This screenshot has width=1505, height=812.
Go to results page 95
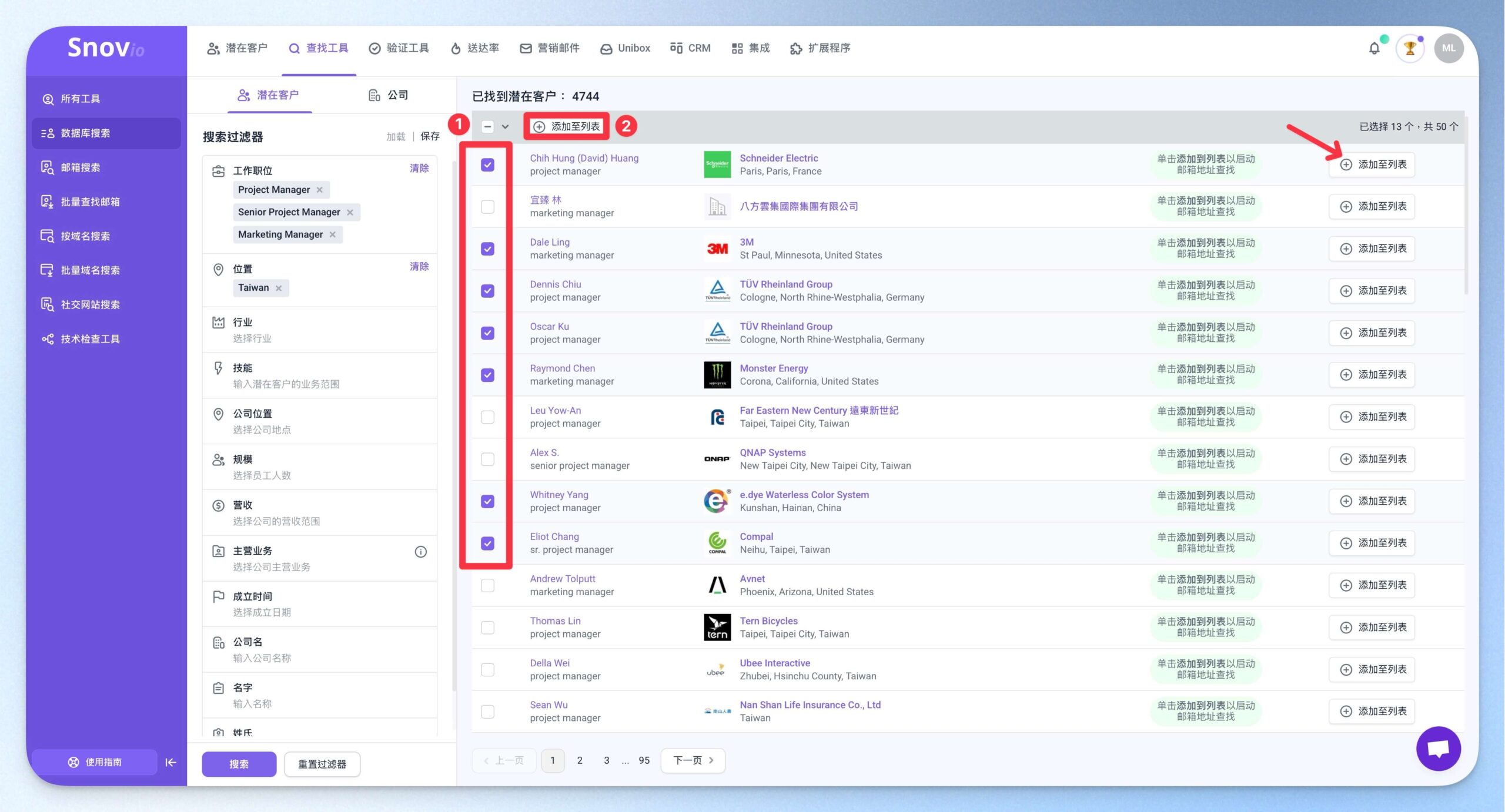[x=644, y=760]
